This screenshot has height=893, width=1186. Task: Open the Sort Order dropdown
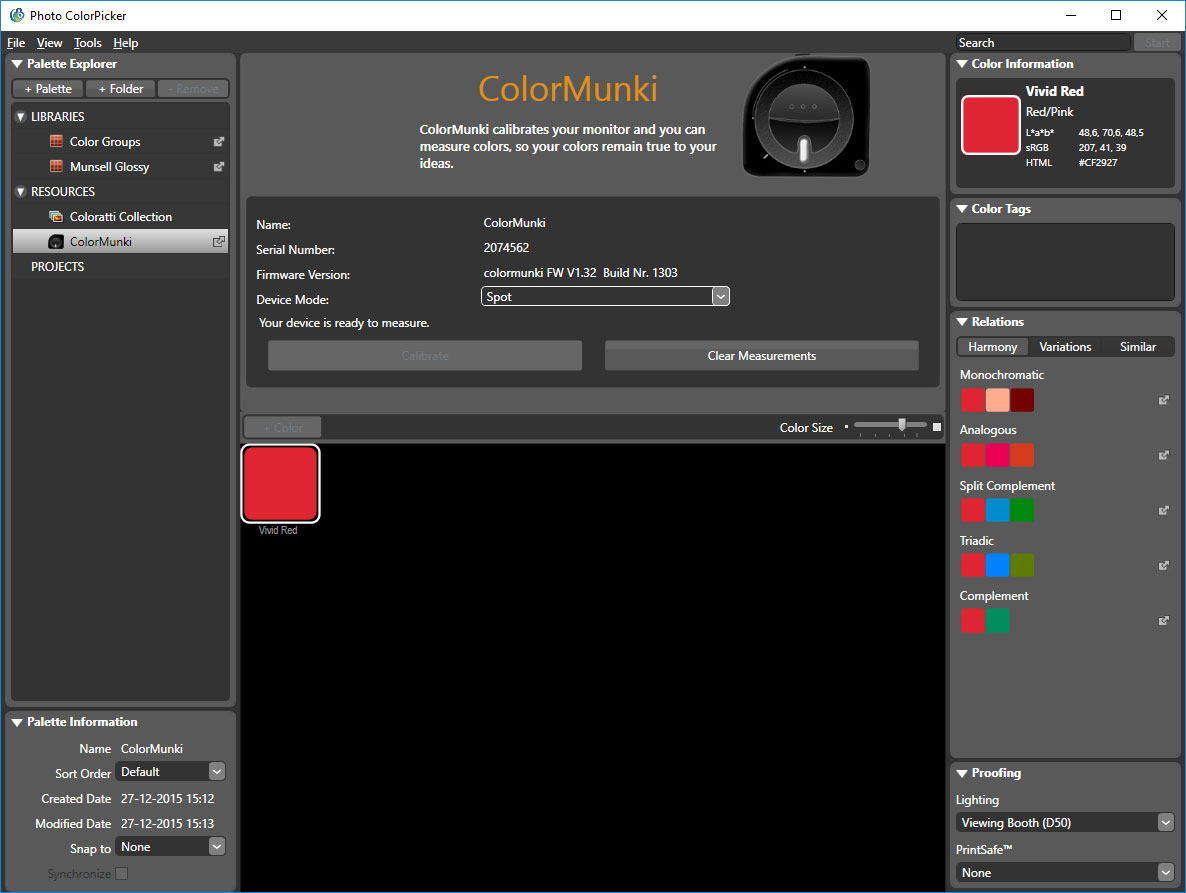(170, 771)
